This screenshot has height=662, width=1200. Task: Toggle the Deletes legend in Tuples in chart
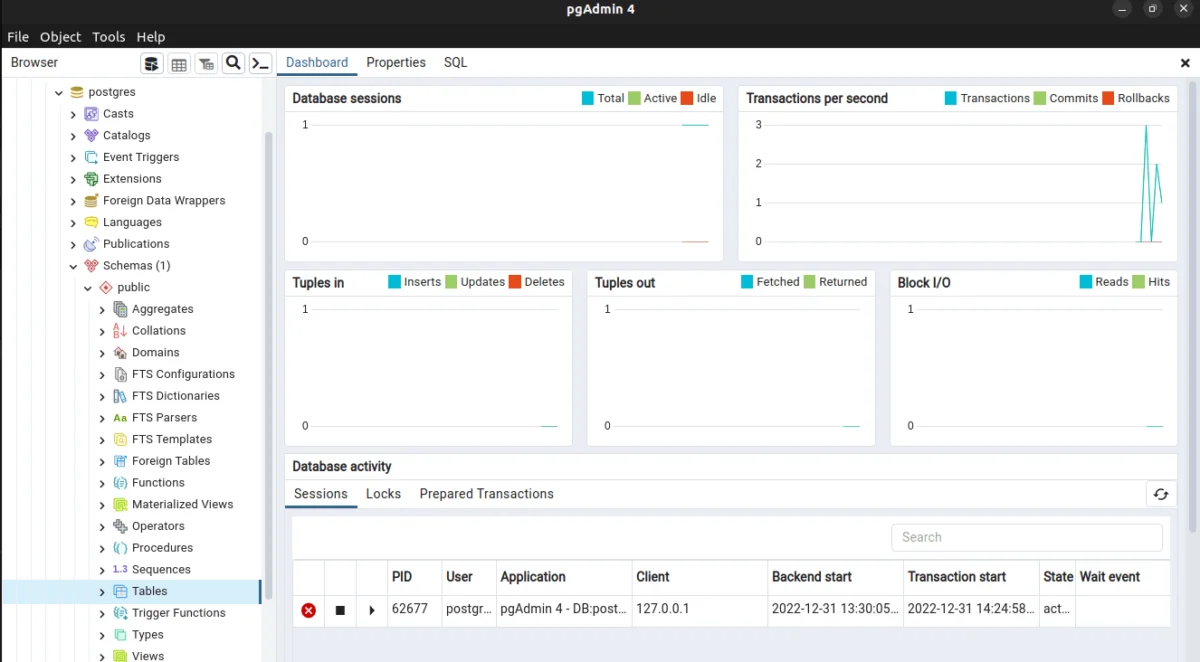pos(544,282)
